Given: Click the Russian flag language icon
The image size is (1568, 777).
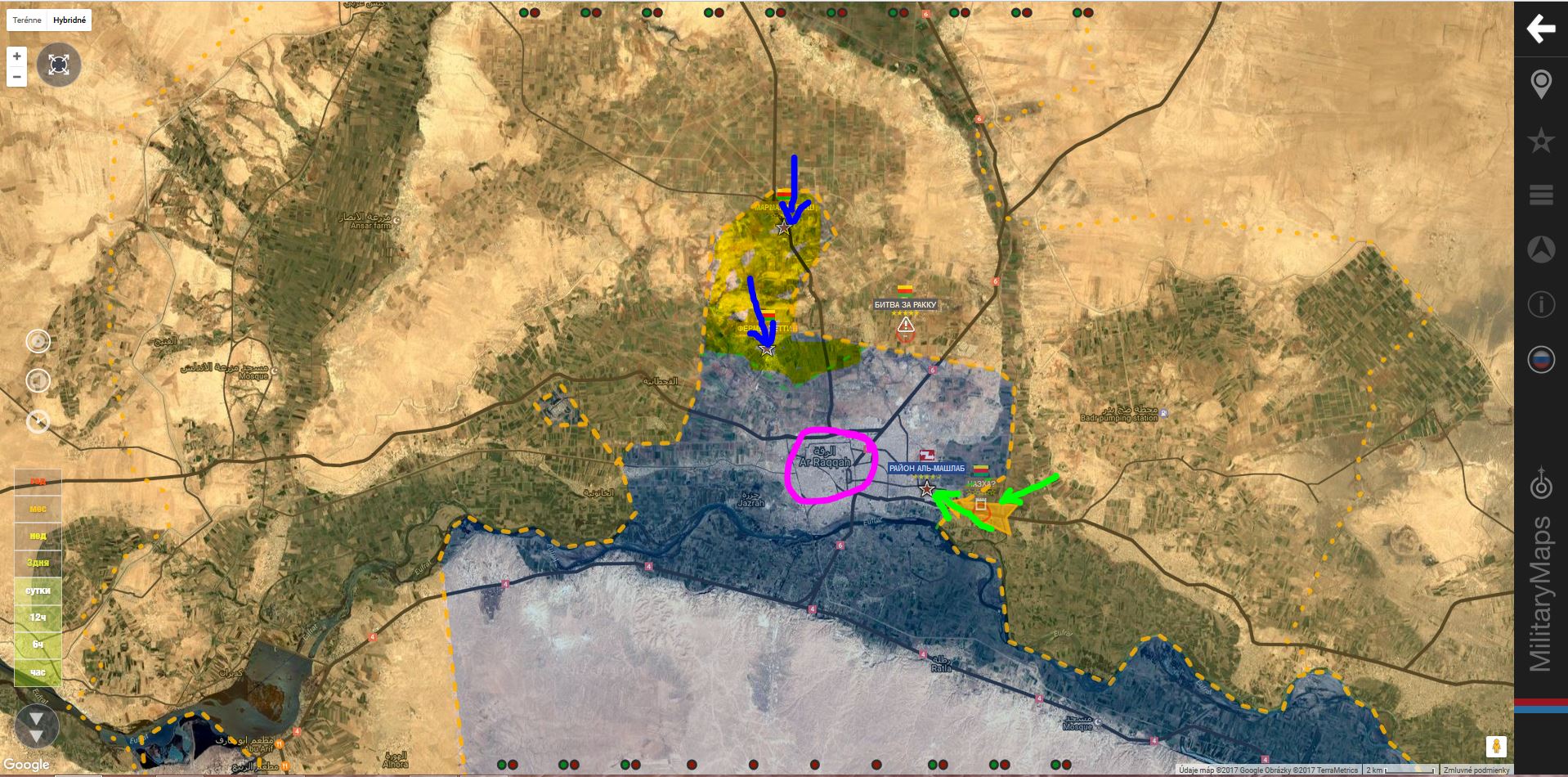Looking at the screenshot, I should coord(1540,360).
